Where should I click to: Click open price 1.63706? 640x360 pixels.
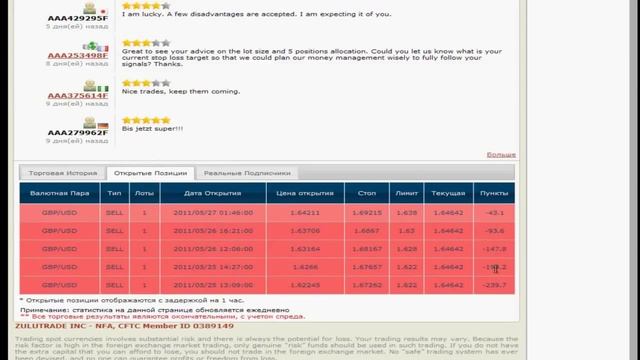[x=305, y=231]
